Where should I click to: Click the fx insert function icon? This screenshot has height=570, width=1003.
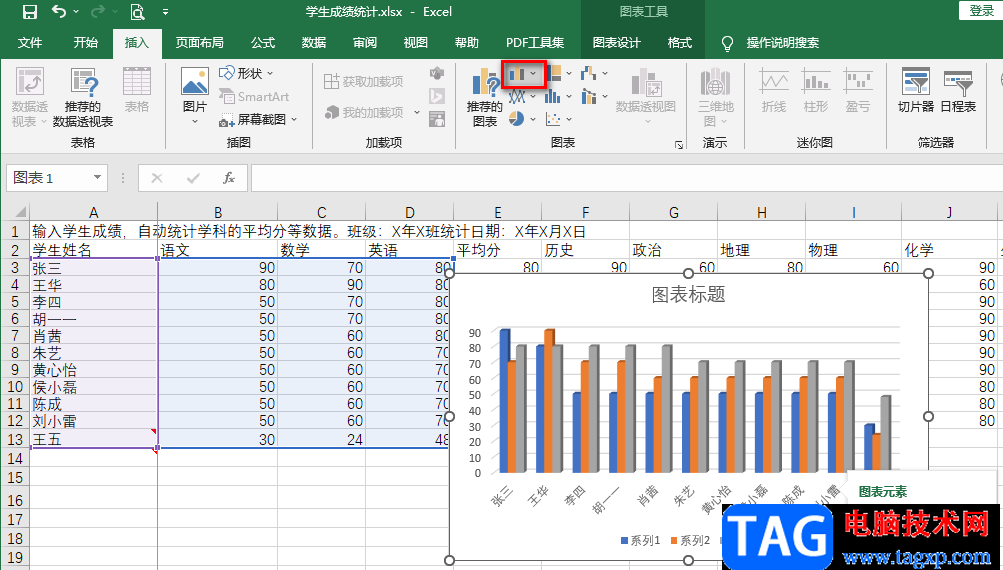click(228, 178)
